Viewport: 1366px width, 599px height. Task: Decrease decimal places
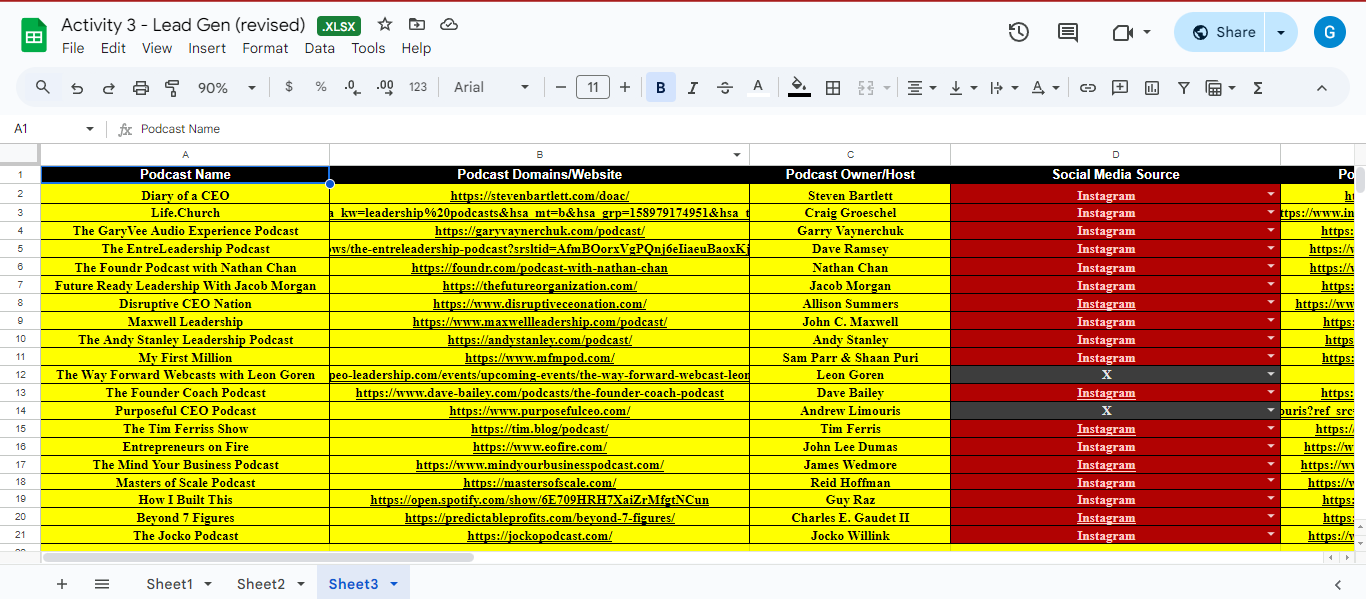[352, 87]
